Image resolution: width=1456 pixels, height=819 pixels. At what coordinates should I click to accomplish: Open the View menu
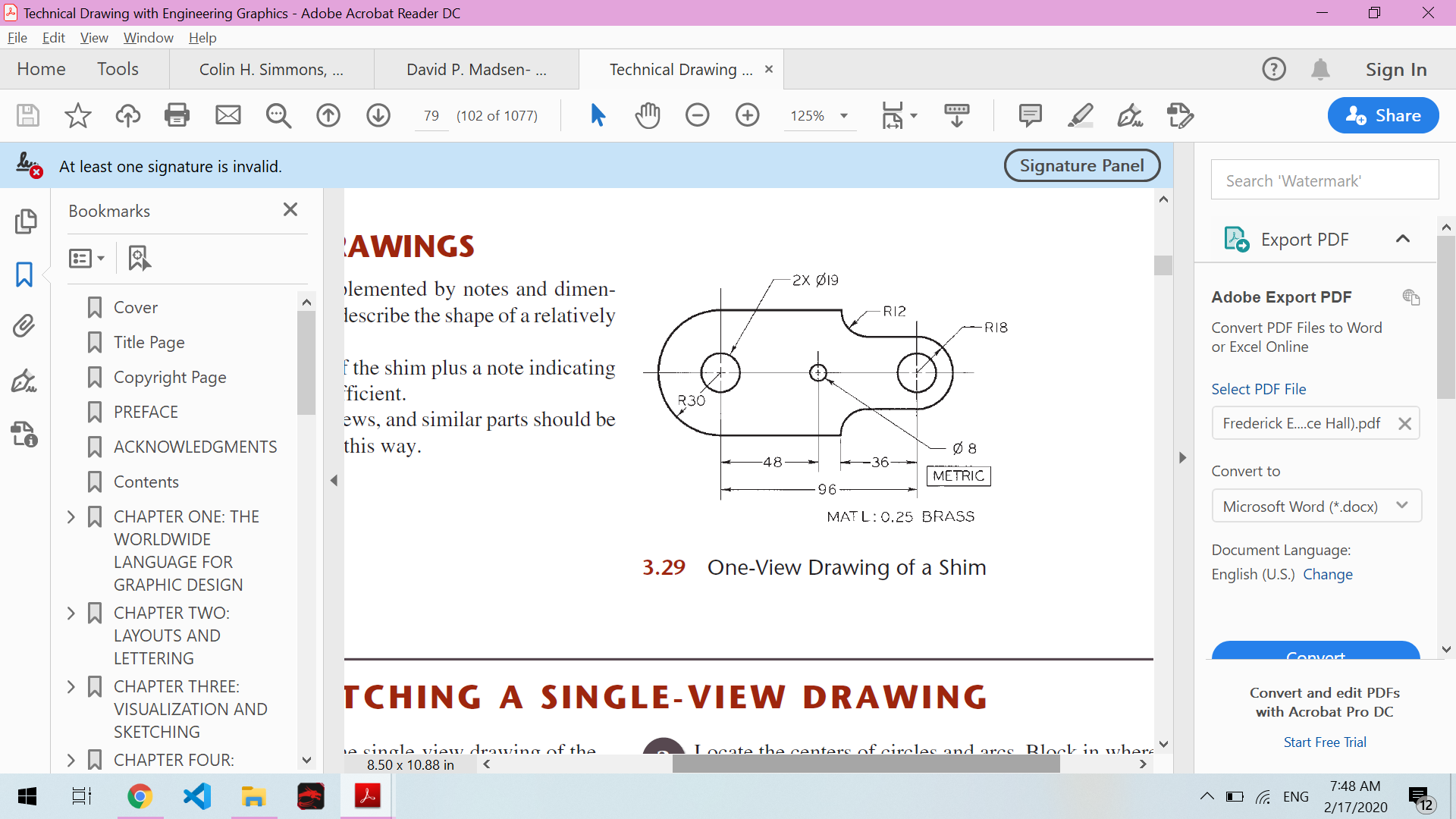(94, 37)
